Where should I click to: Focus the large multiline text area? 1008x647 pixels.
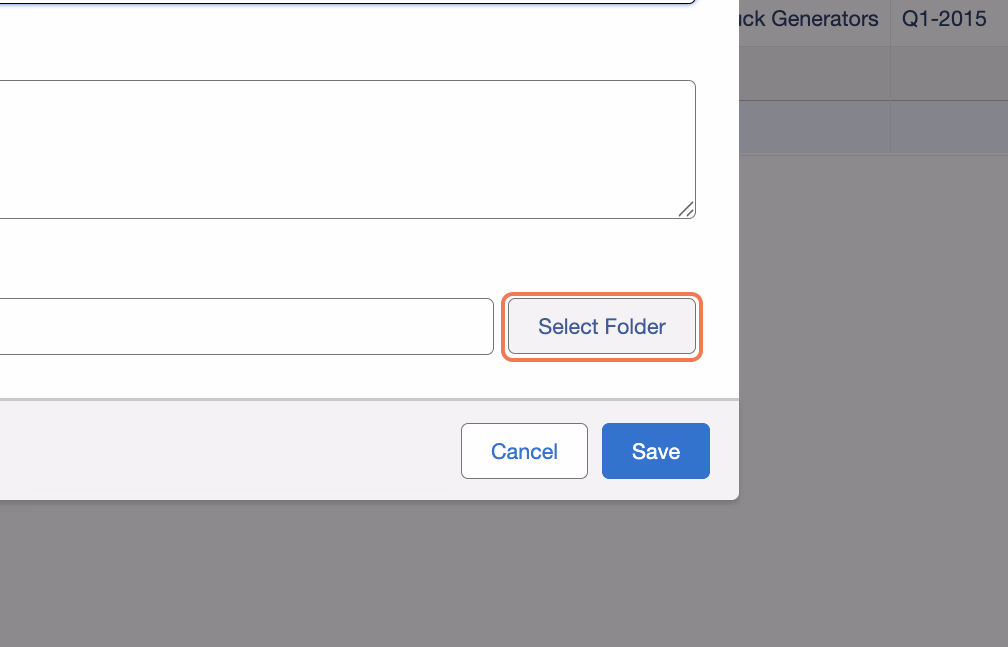[347, 149]
